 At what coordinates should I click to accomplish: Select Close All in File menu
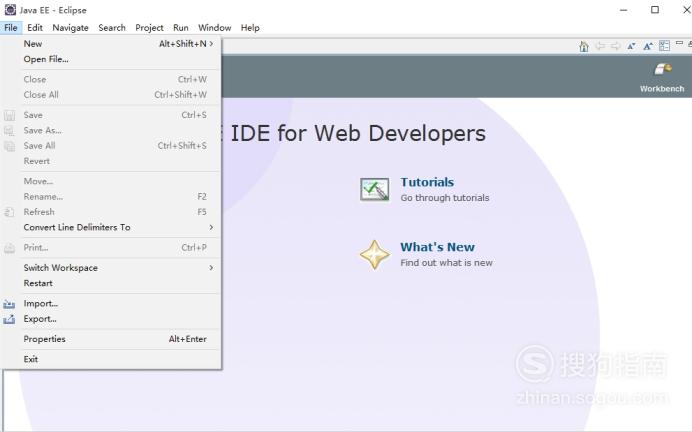point(111,95)
